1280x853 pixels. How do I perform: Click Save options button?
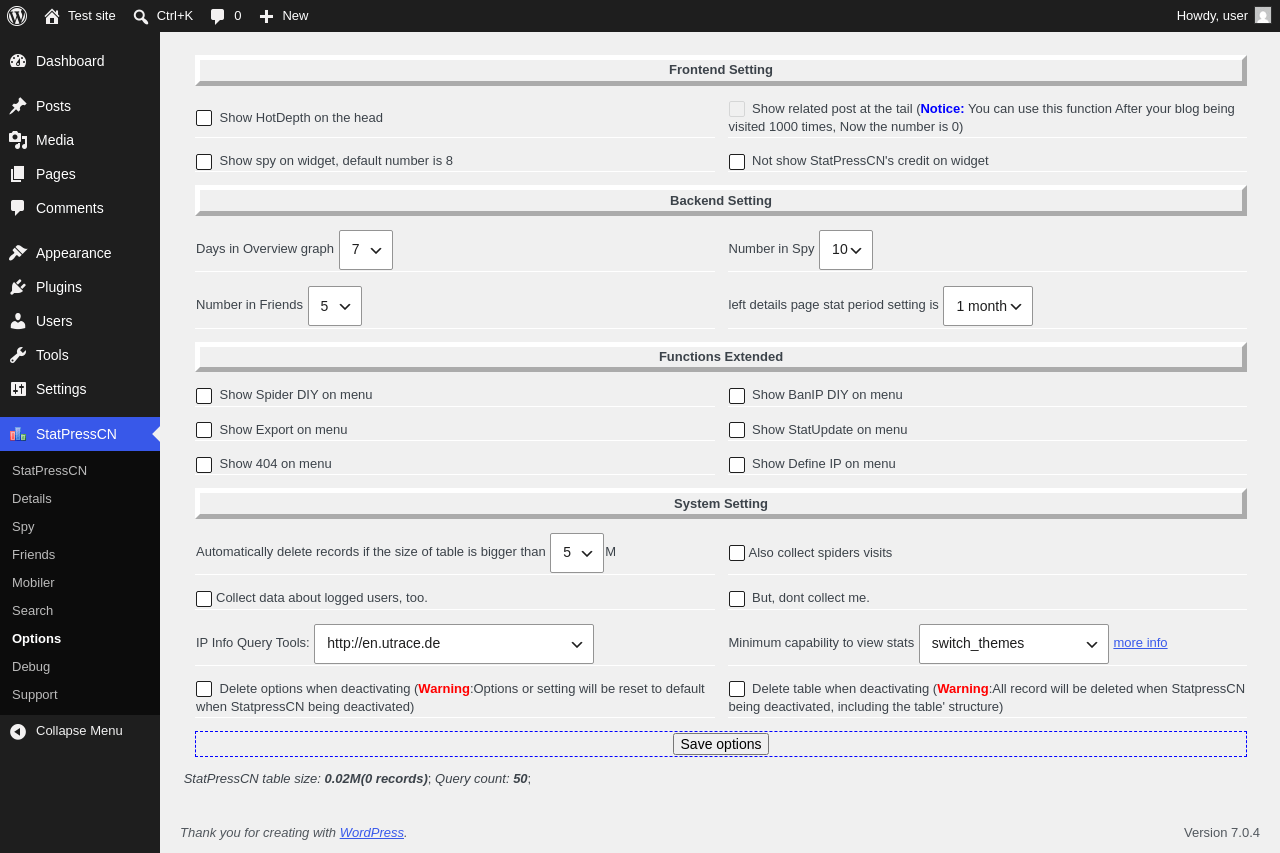point(721,744)
